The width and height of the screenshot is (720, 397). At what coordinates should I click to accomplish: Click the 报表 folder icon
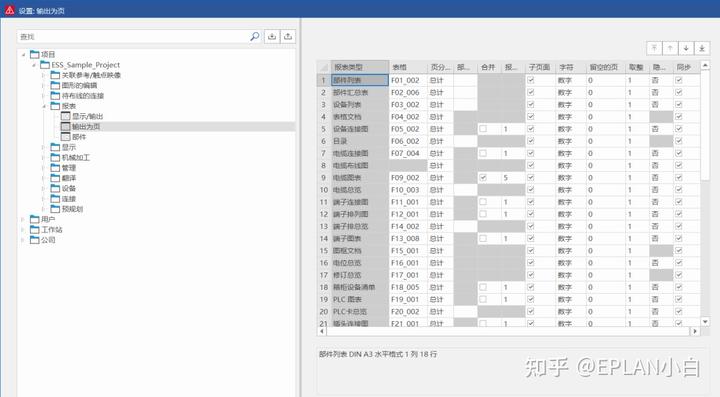55,106
